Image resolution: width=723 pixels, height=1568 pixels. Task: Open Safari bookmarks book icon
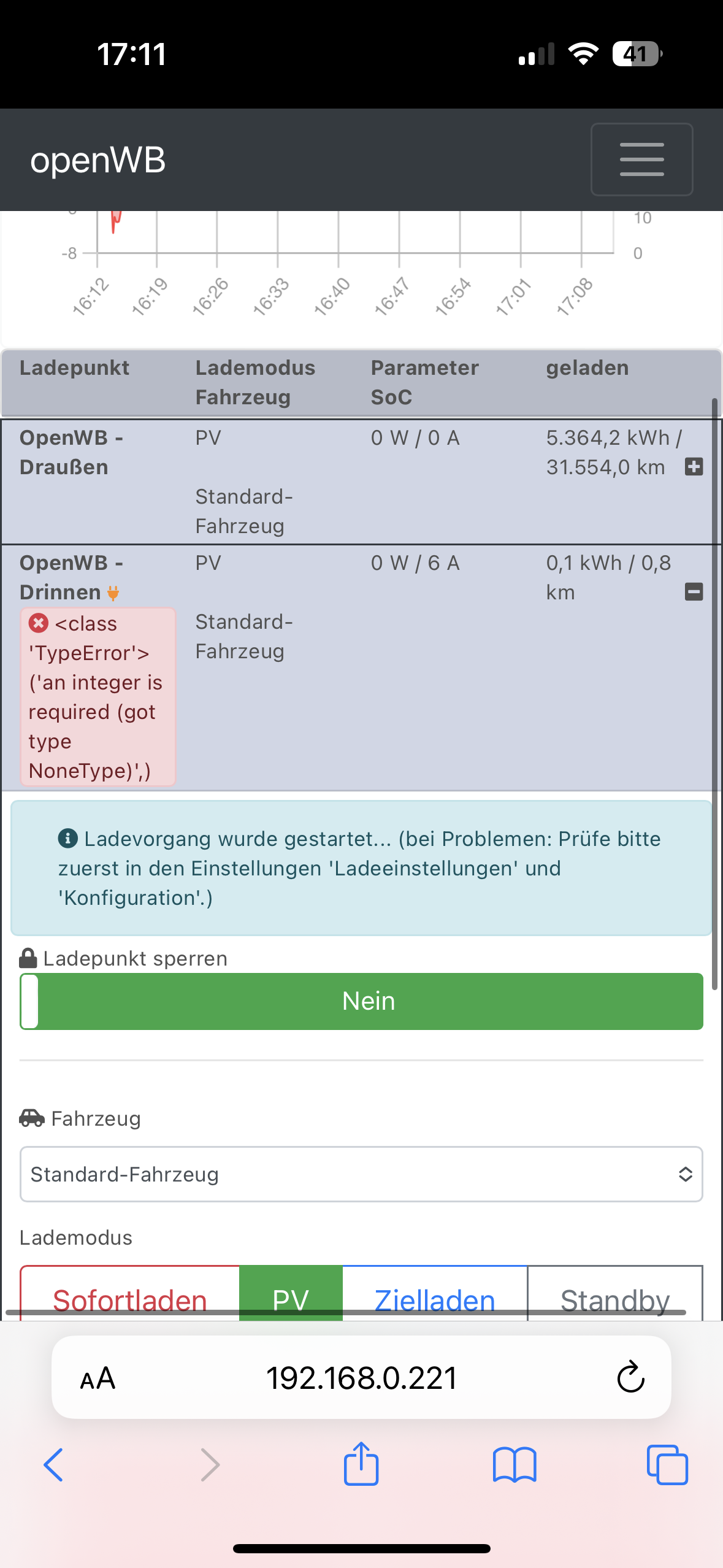point(515,1465)
